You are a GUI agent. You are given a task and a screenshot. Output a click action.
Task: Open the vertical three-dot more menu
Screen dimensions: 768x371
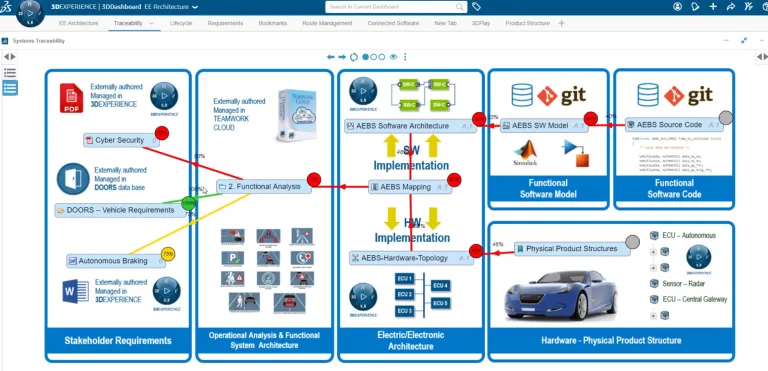tap(405, 57)
